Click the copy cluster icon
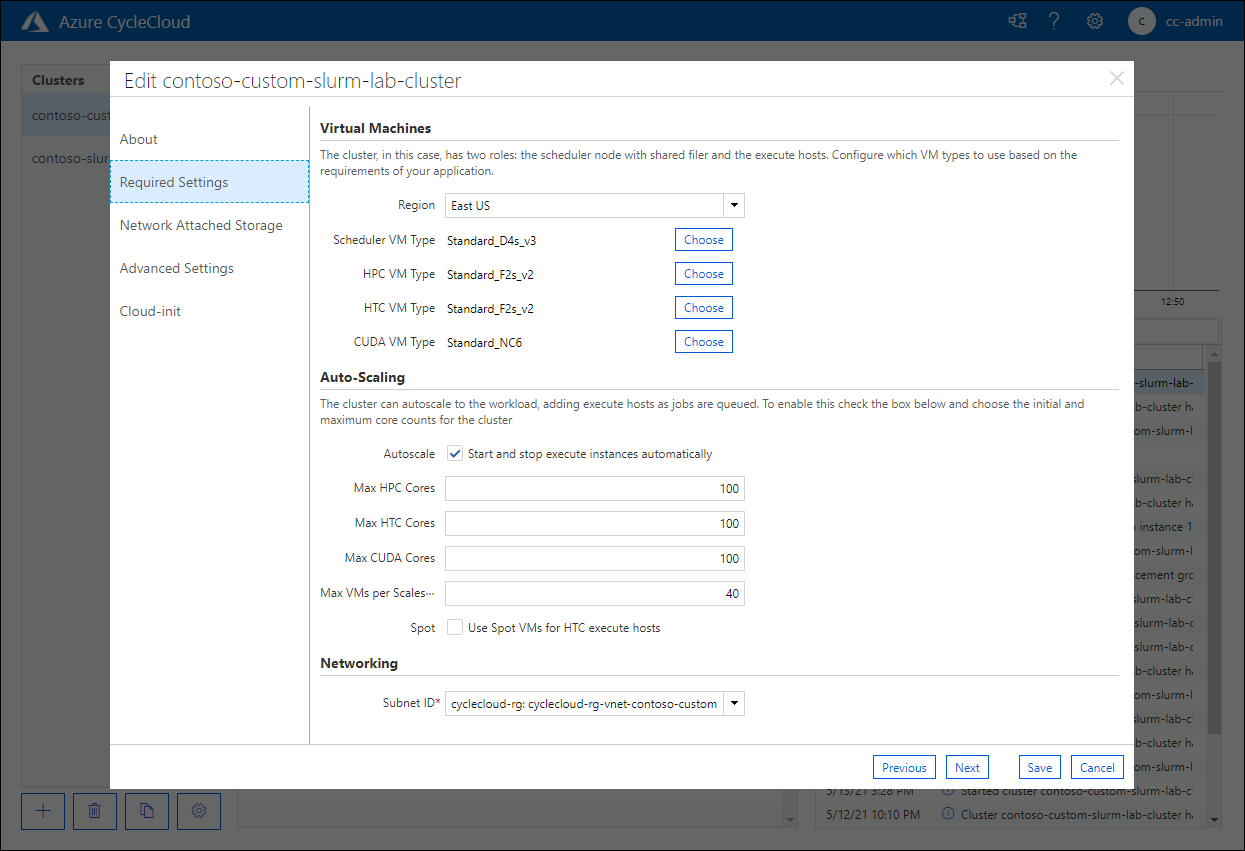 point(147,811)
